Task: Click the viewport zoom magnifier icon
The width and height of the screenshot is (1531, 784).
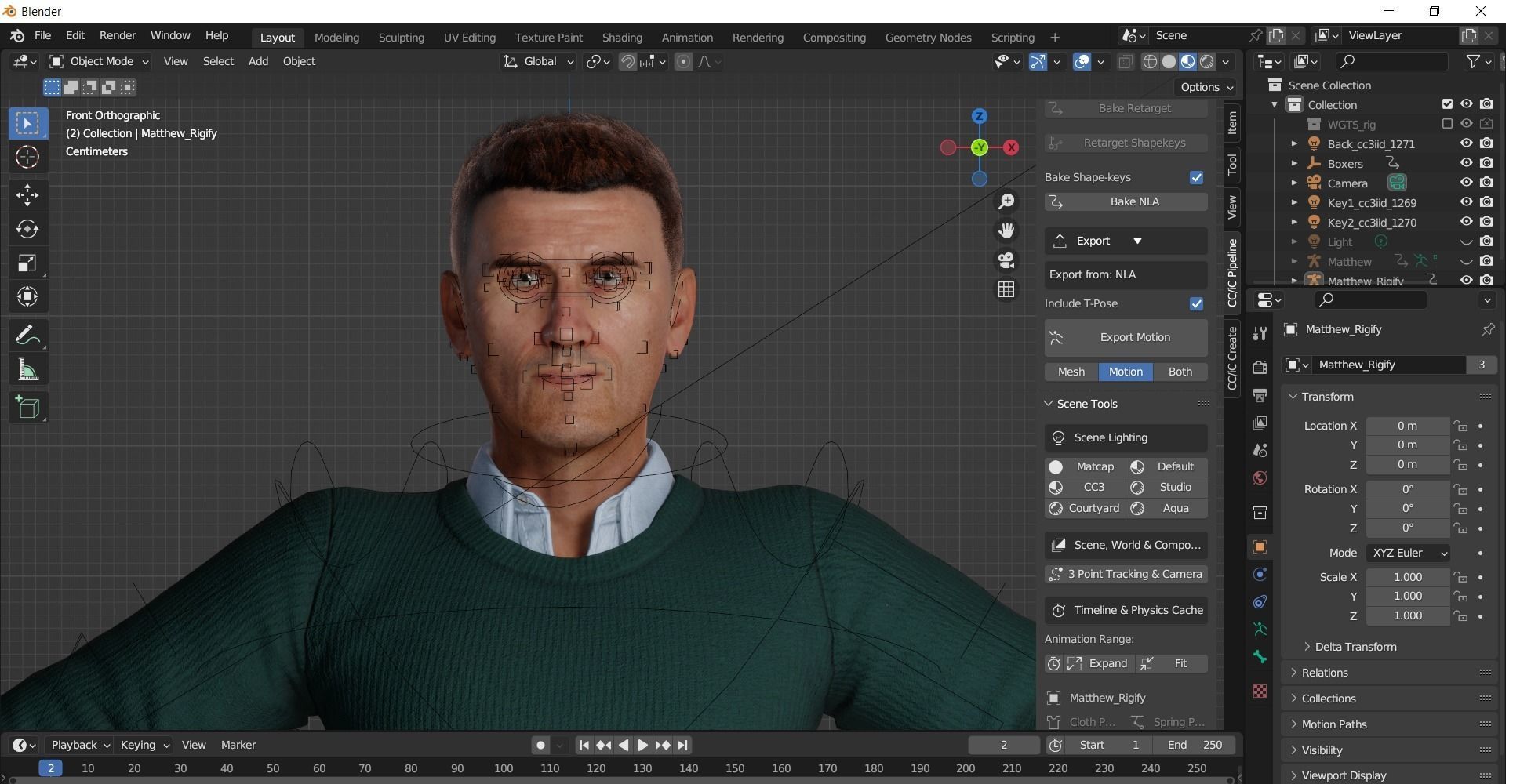Action: [1006, 201]
